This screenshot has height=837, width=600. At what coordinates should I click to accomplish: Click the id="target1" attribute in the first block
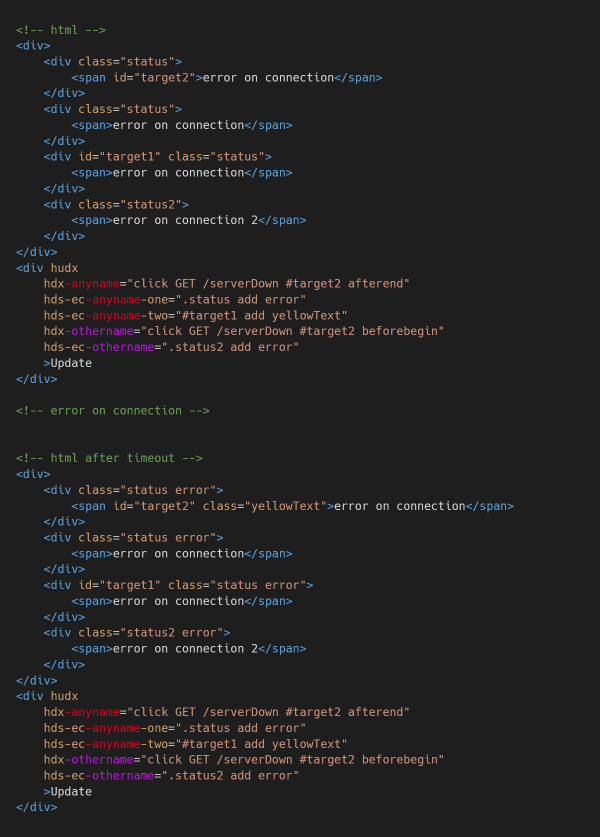[x=120, y=156]
